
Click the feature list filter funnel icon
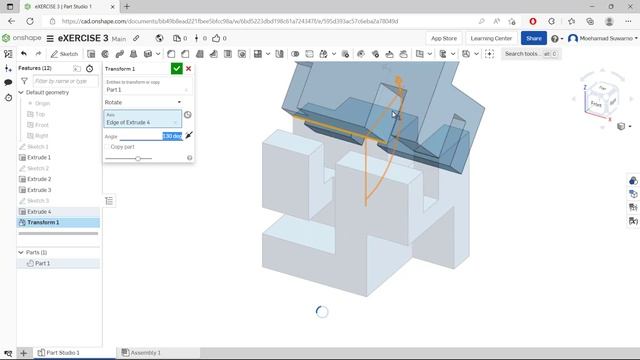pyautogui.click(x=24, y=81)
